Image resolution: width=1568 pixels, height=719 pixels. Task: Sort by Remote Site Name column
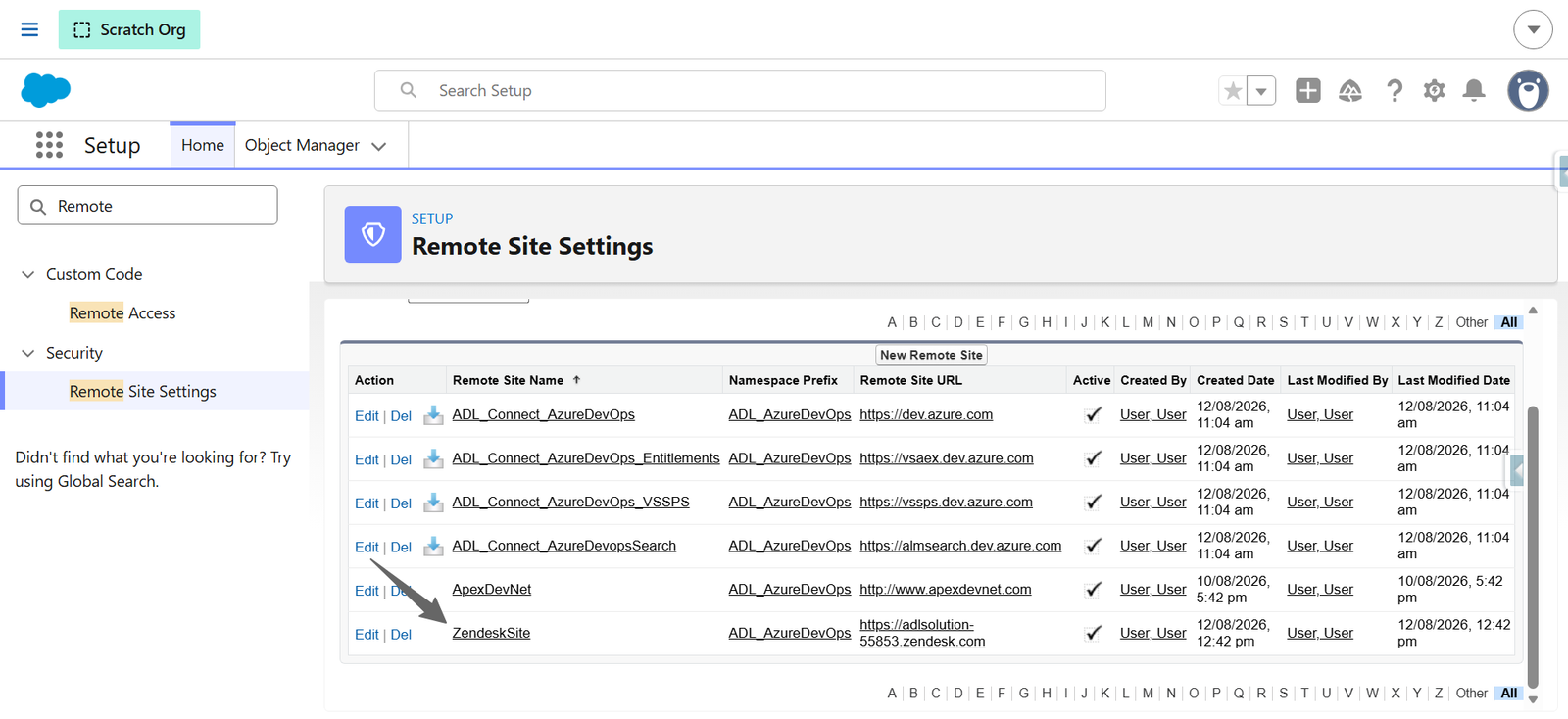[x=508, y=380]
